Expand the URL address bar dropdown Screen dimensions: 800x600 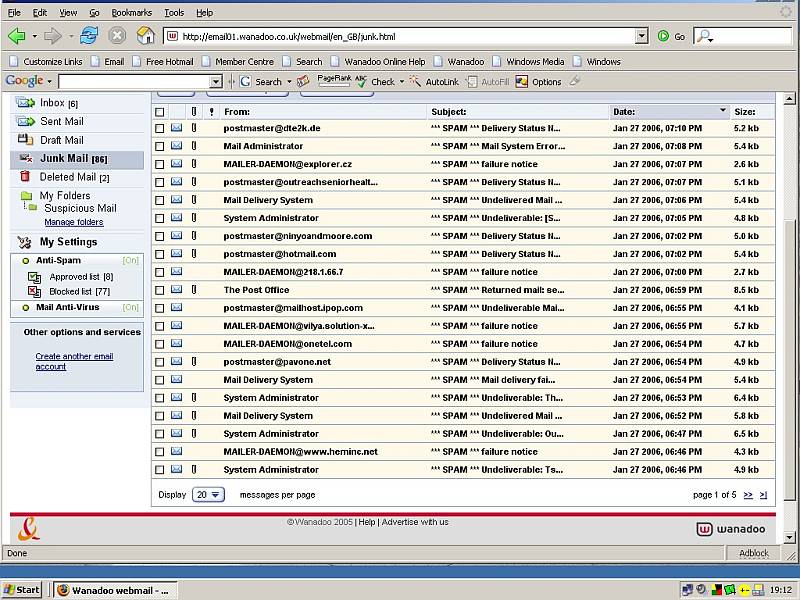641,36
